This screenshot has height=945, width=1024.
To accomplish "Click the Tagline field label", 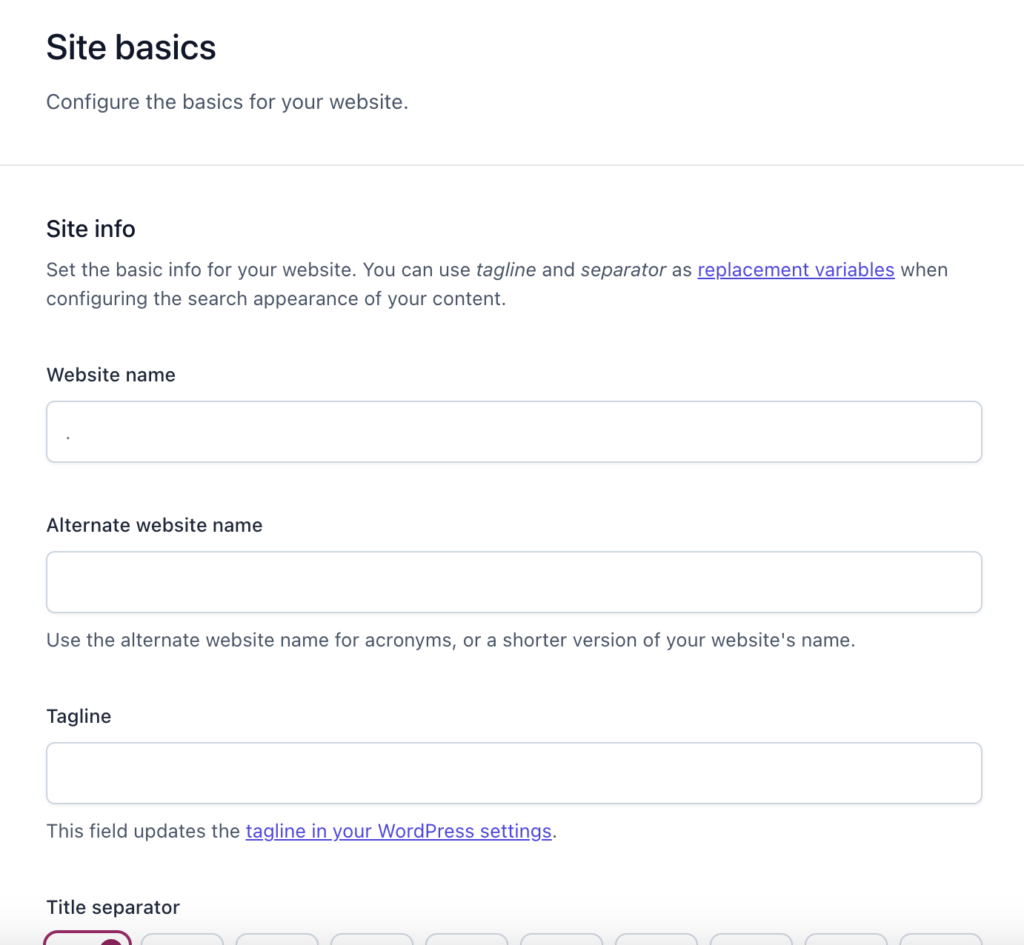I will point(79,716).
